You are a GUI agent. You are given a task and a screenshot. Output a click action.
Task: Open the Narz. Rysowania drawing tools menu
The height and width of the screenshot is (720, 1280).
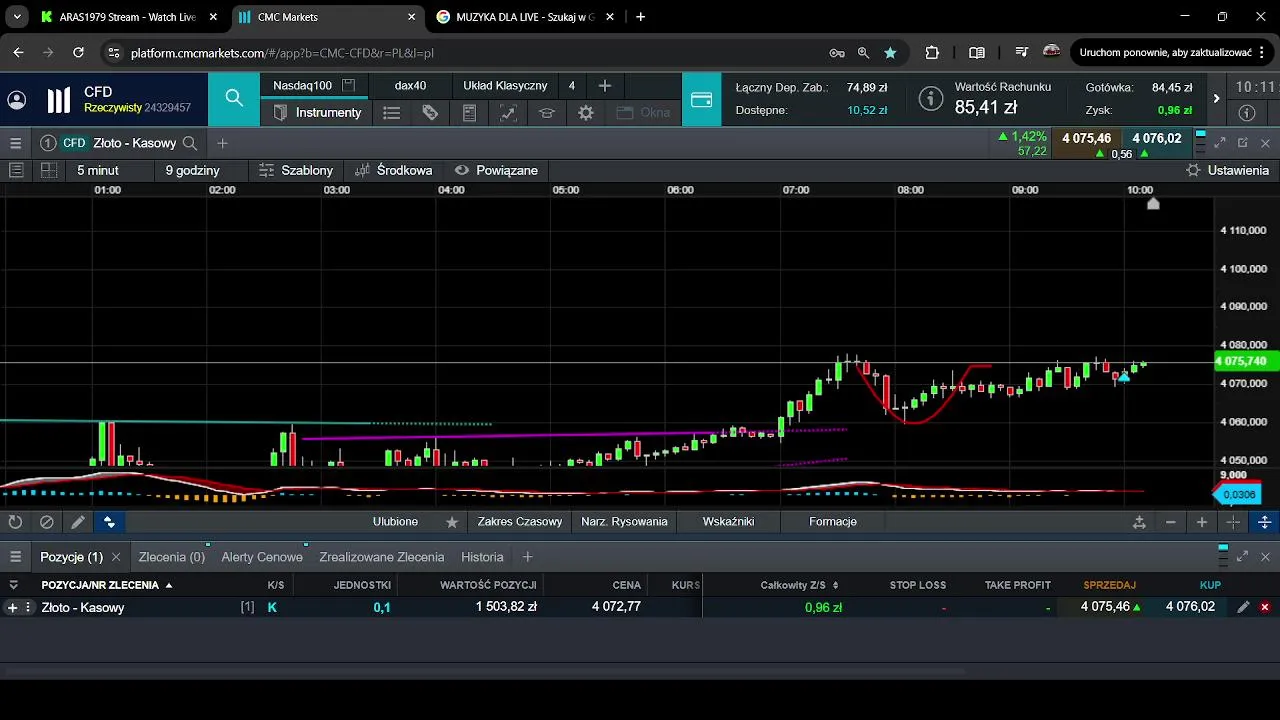click(624, 521)
